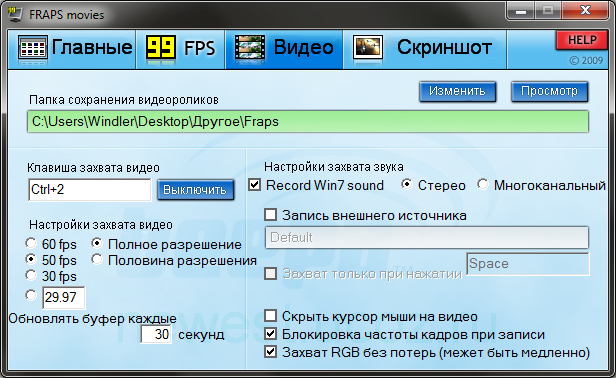Viewport: 616px width, 378px height.
Task: Toggle Блокировка частоты кадров при записи
Action: point(270,334)
